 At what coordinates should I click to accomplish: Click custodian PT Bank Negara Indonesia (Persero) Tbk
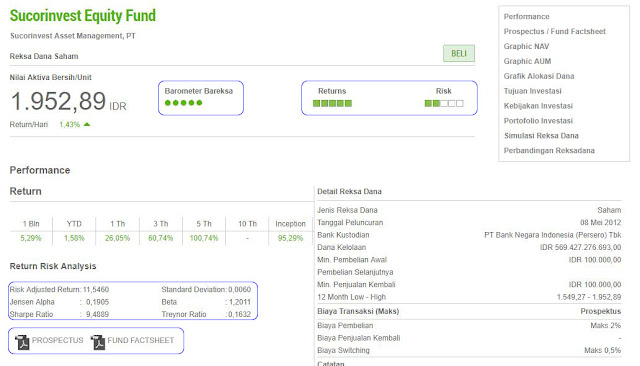point(553,235)
